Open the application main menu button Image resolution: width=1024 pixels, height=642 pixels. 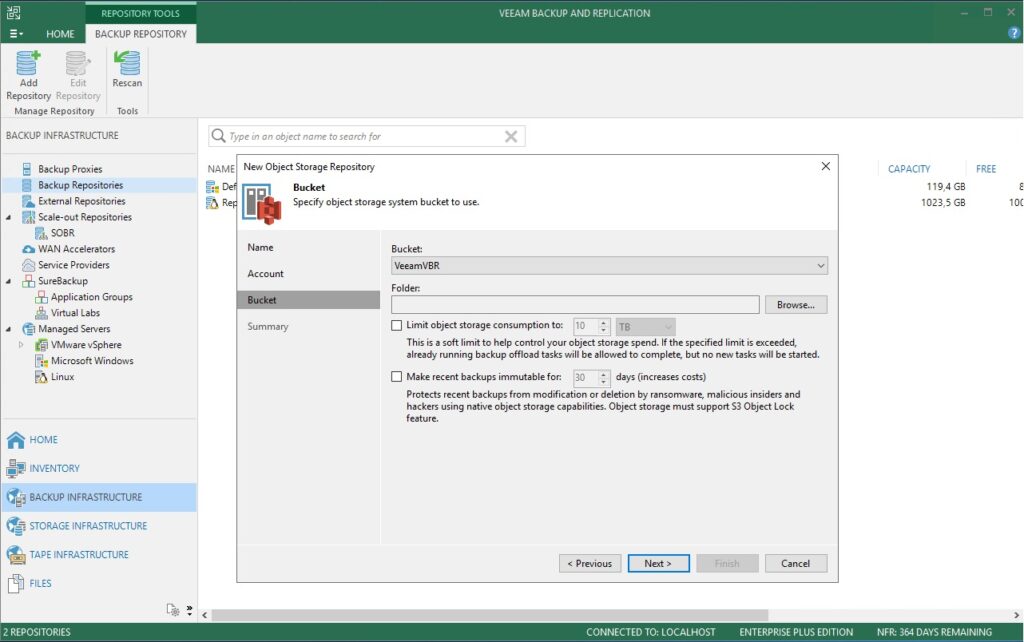[16, 34]
